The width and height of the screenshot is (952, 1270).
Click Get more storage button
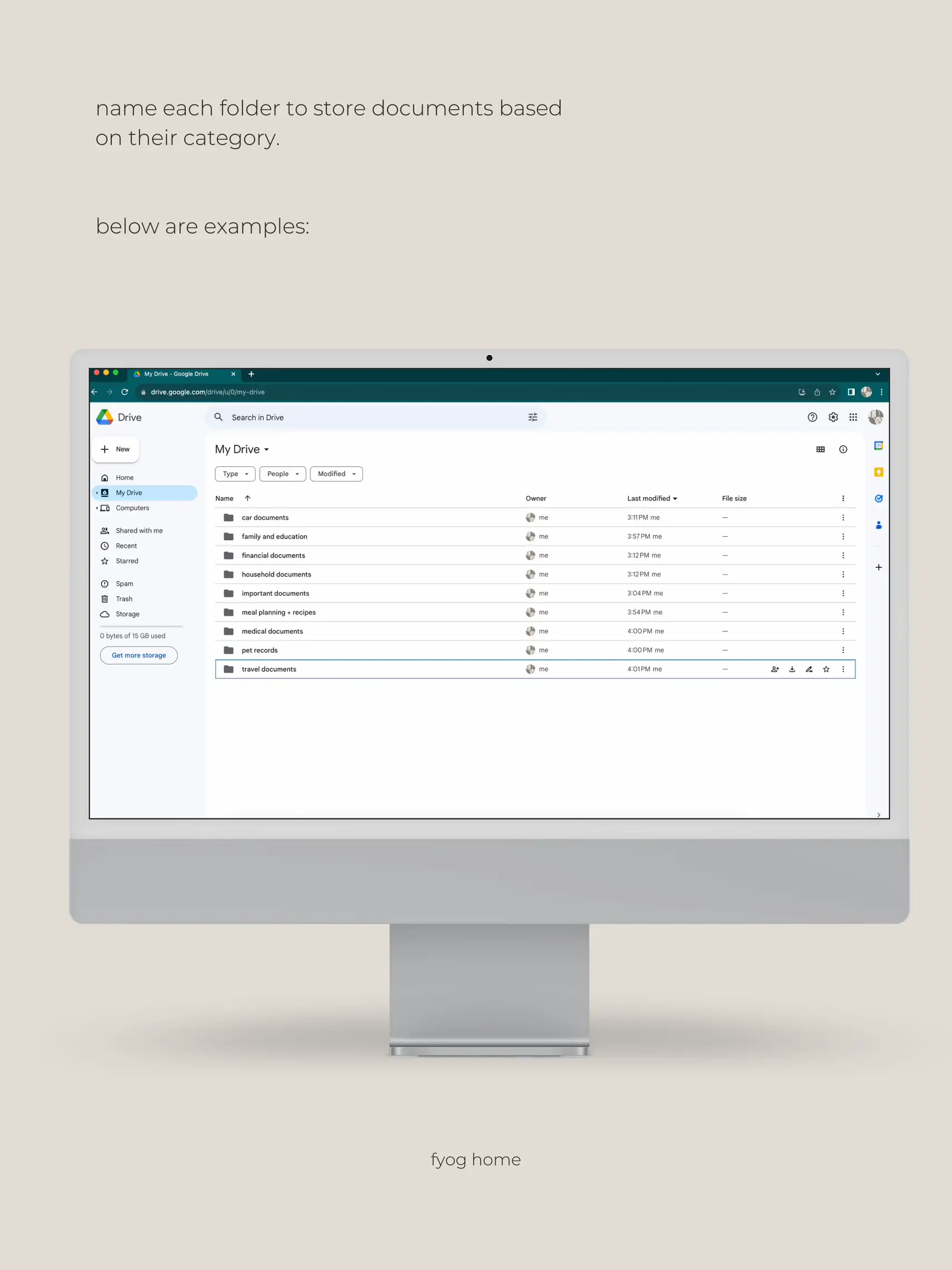138,655
